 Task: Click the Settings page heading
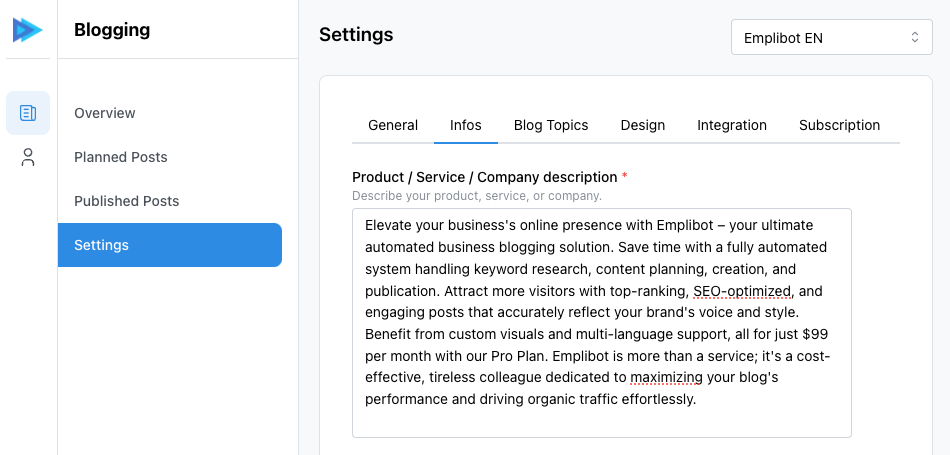click(x=356, y=35)
